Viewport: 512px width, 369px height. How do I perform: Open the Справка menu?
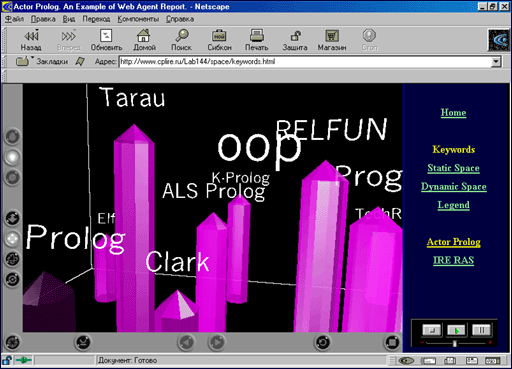(x=180, y=19)
